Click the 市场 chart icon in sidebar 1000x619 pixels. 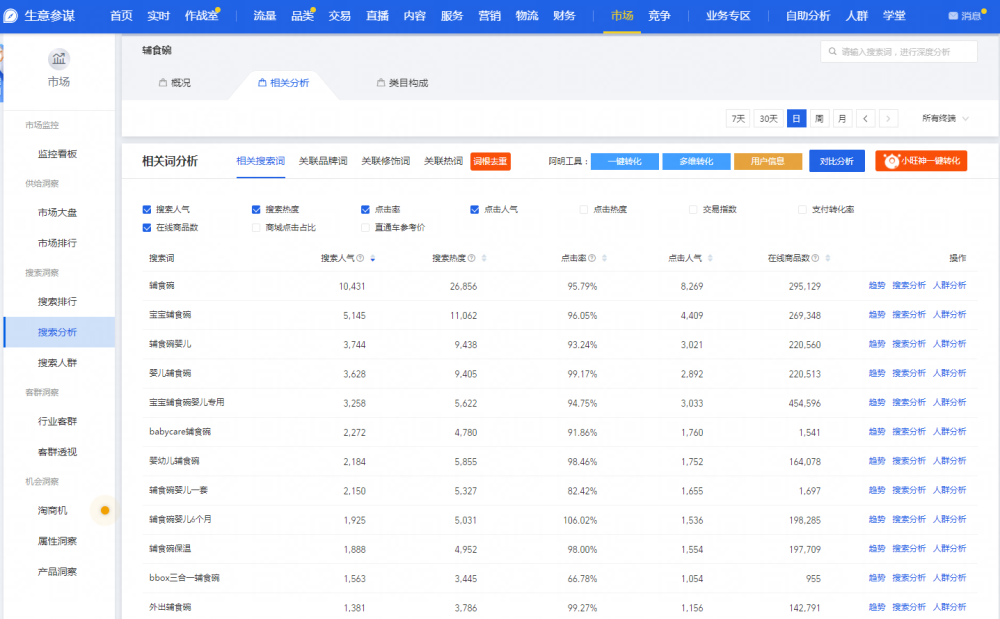(59, 59)
